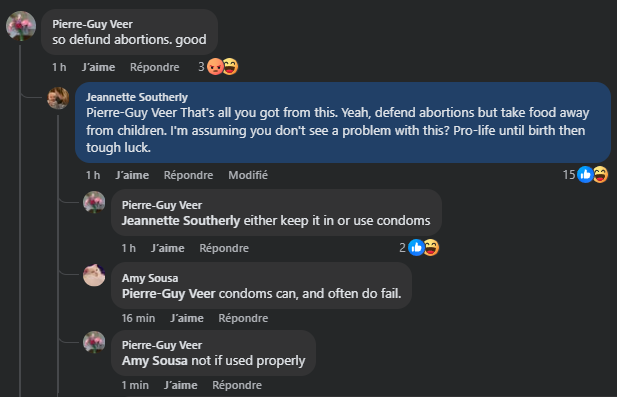Click thumbs-up icon on the condoms reply
The image size is (617, 397).
(416, 247)
